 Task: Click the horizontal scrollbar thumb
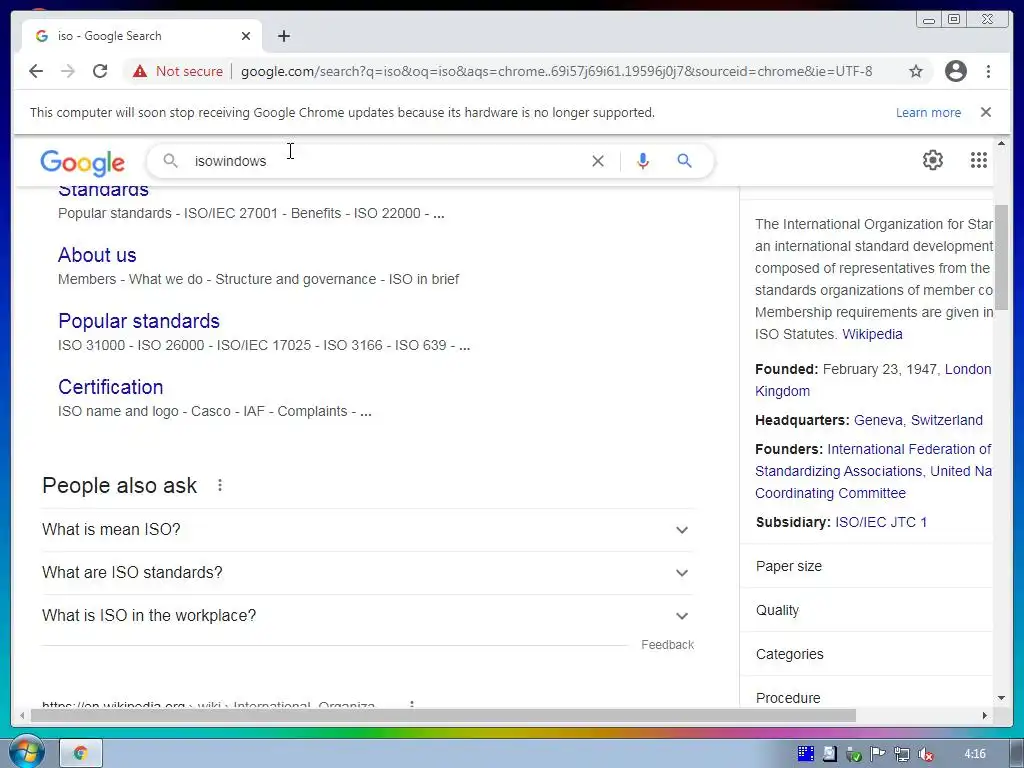point(443,716)
